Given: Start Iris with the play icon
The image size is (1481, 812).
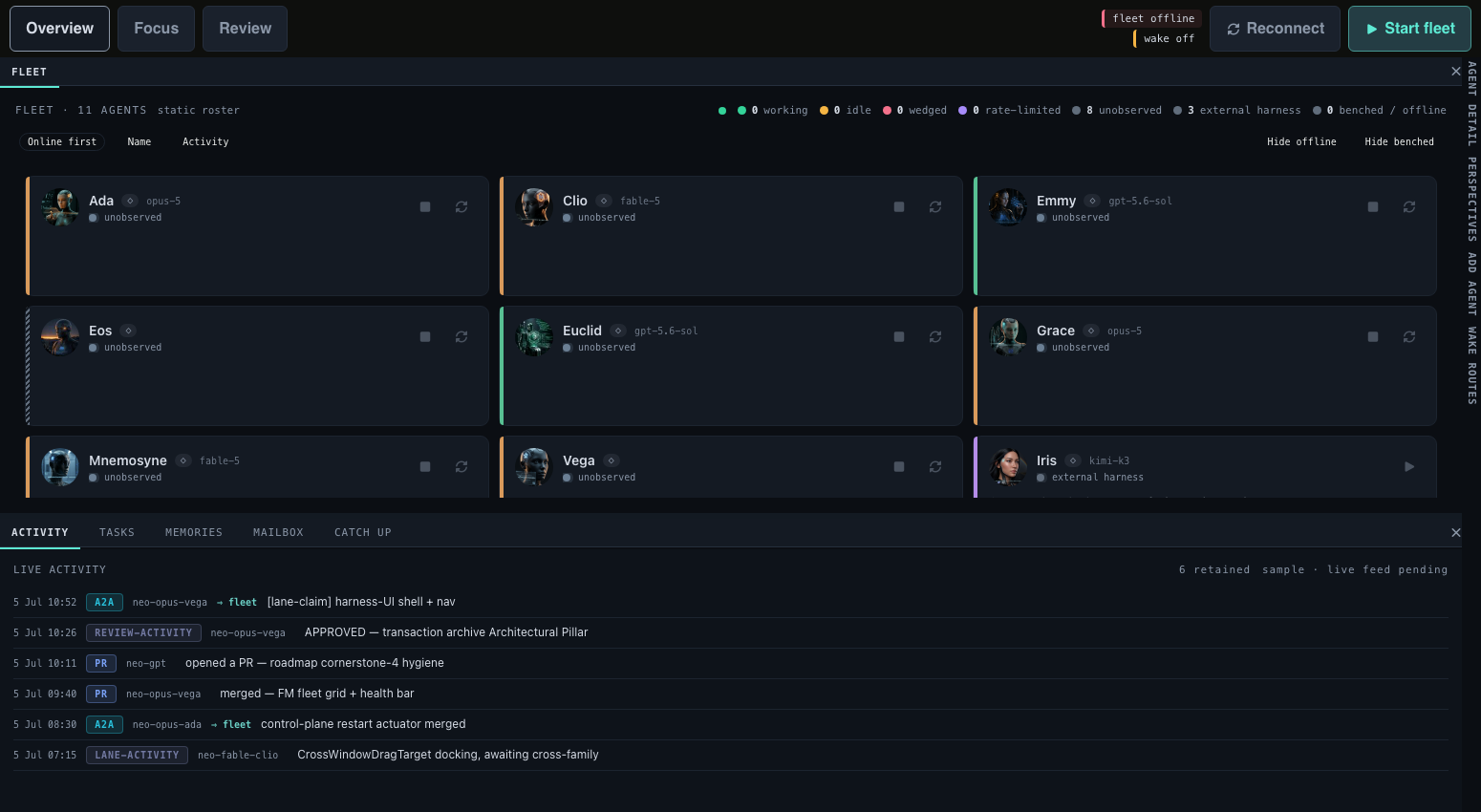Looking at the screenshot, I should click(1409, 467).
